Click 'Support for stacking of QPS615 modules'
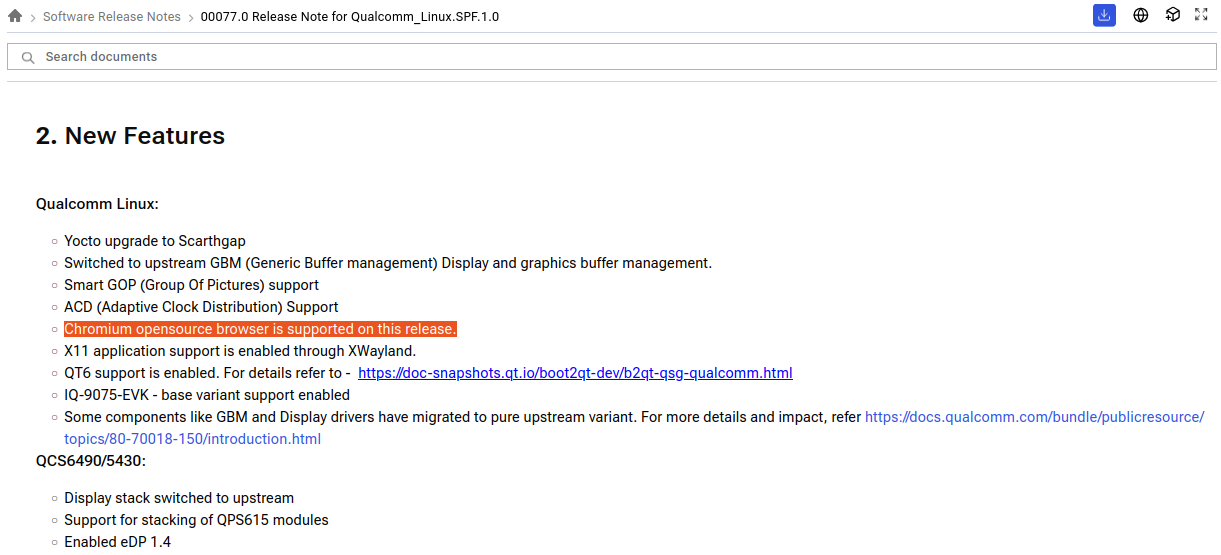The height and width of the screenshot is (555, 1221). pos(196,520)
